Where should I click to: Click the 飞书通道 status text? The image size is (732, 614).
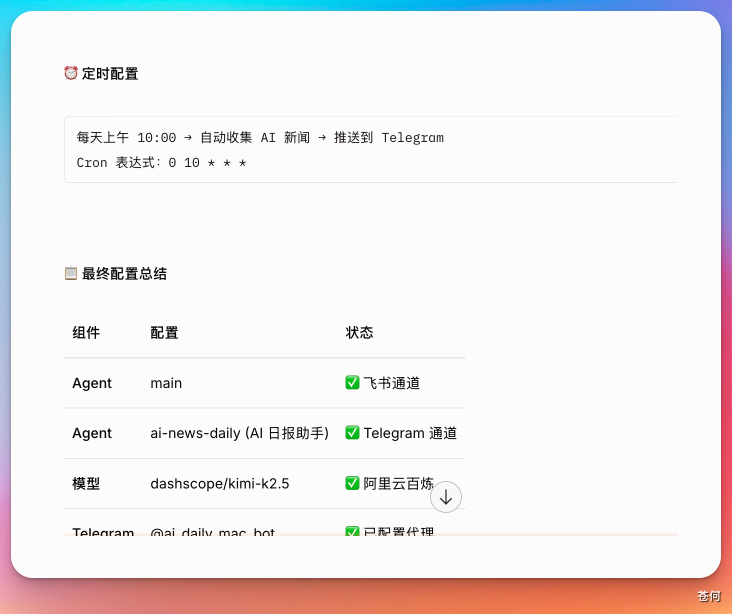pyautogui.click(x=392, y=383)
